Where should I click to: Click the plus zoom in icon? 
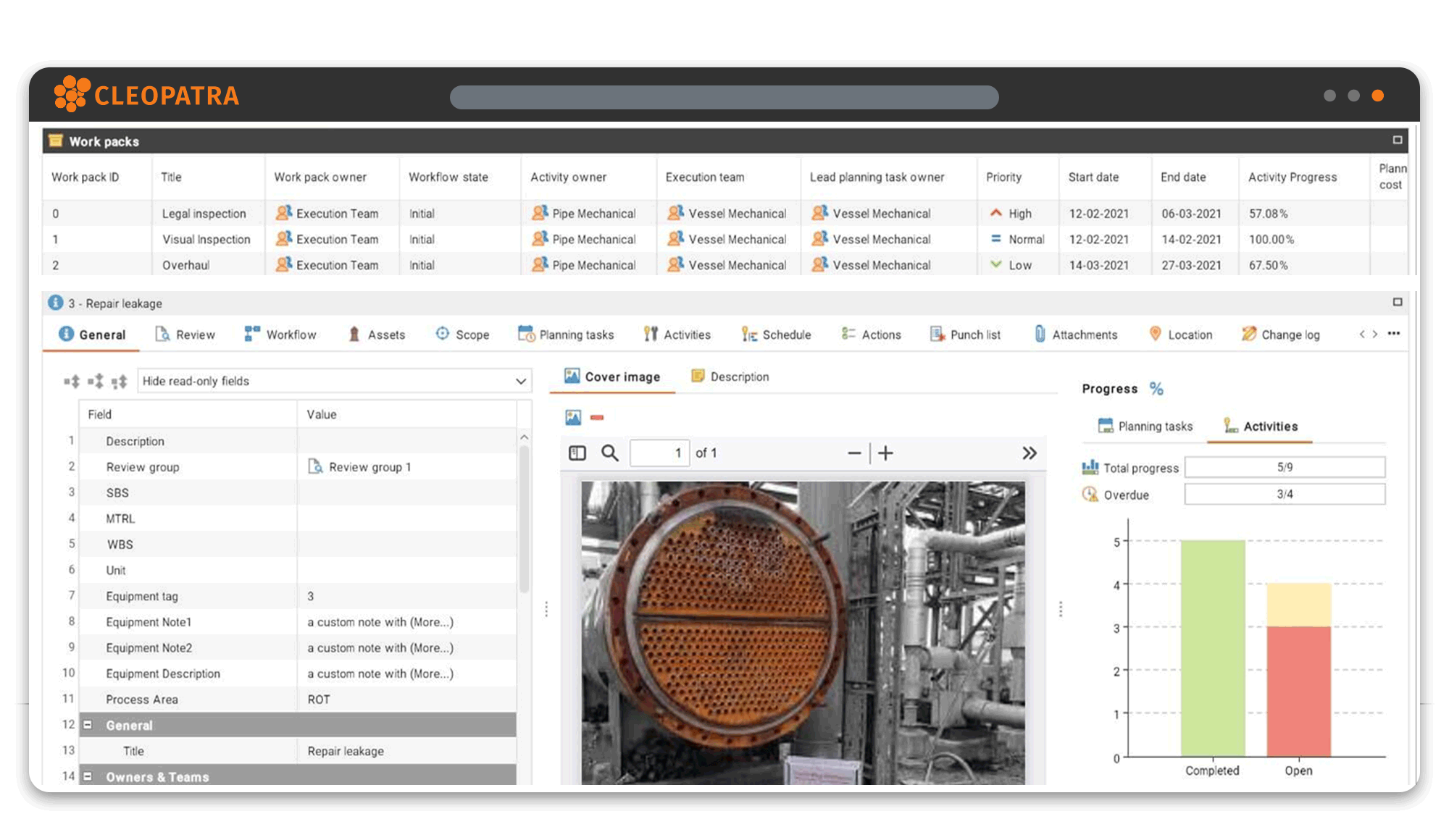click(x=885, y=453)
